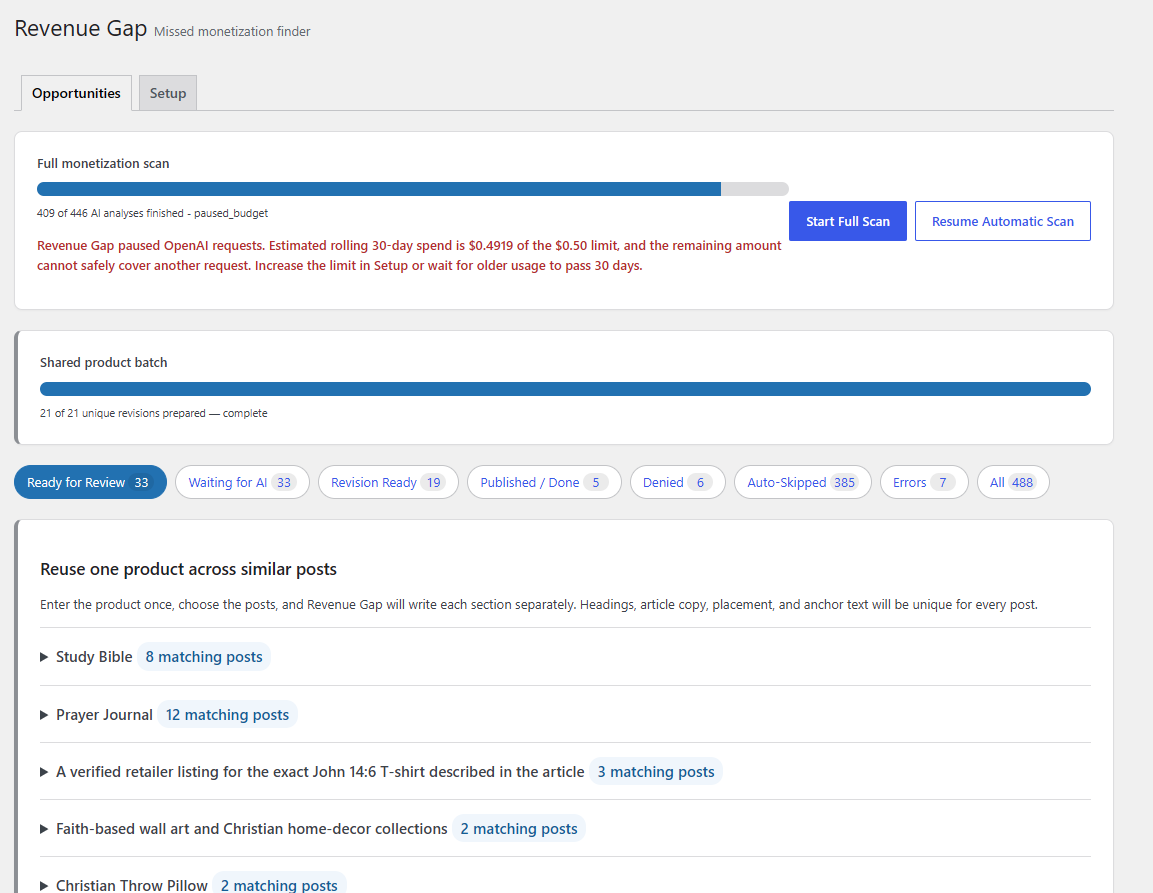This screenshot has width=1153, height=893.
Task: Click the 'Reuse one product across similar posts' heading
Action: pyautogui.click(x=188, y=569)
